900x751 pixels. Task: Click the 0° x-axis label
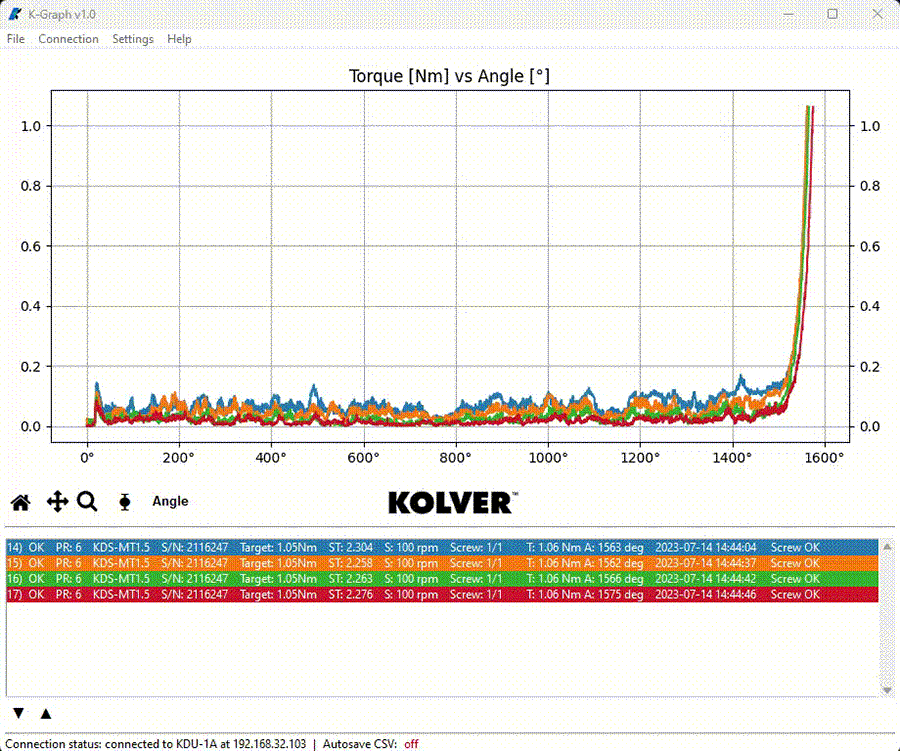tap(87, 458)
